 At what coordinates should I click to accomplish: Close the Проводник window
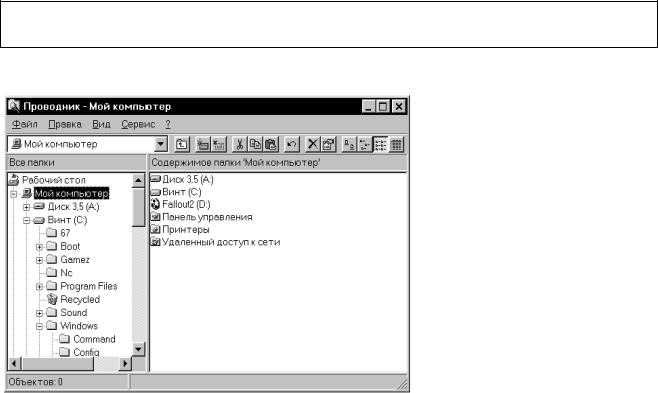tap(399, 107)
